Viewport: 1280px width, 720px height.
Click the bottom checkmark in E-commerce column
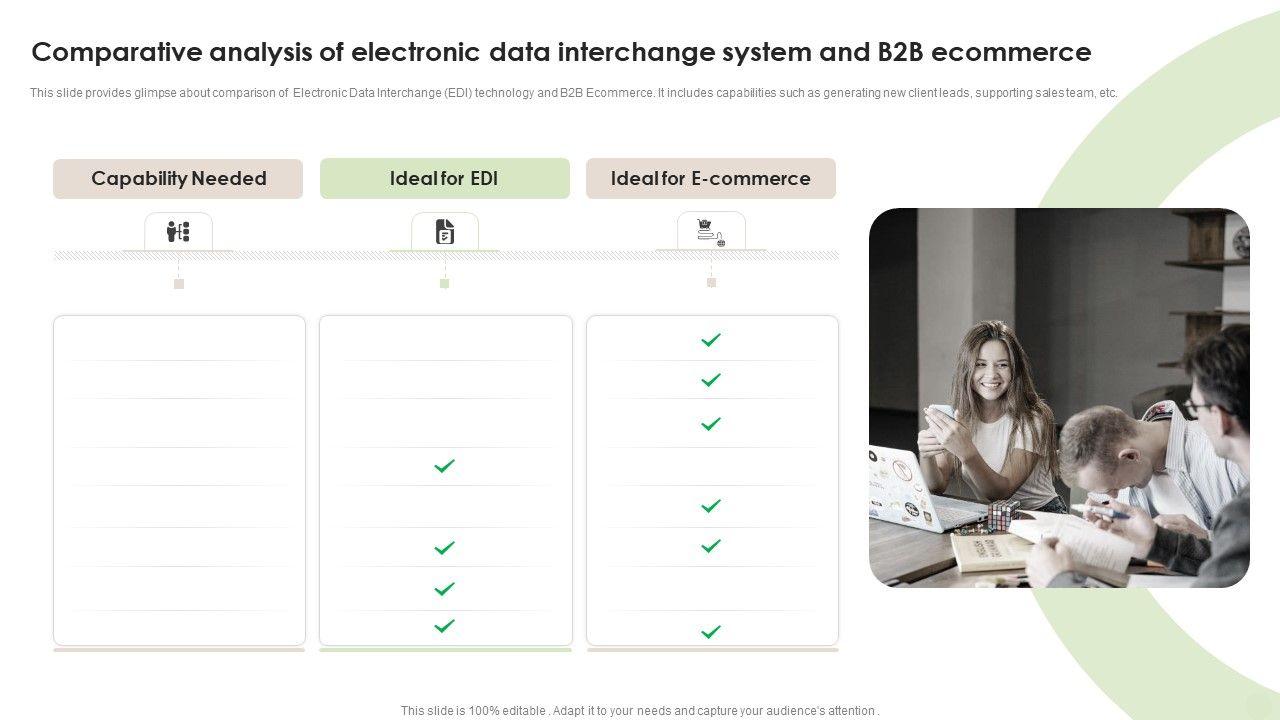(711, 632)
